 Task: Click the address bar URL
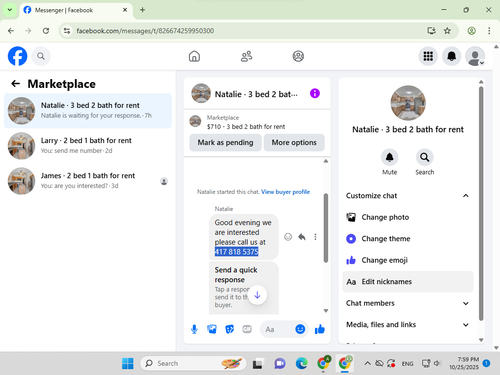click(x=145, y=31)
